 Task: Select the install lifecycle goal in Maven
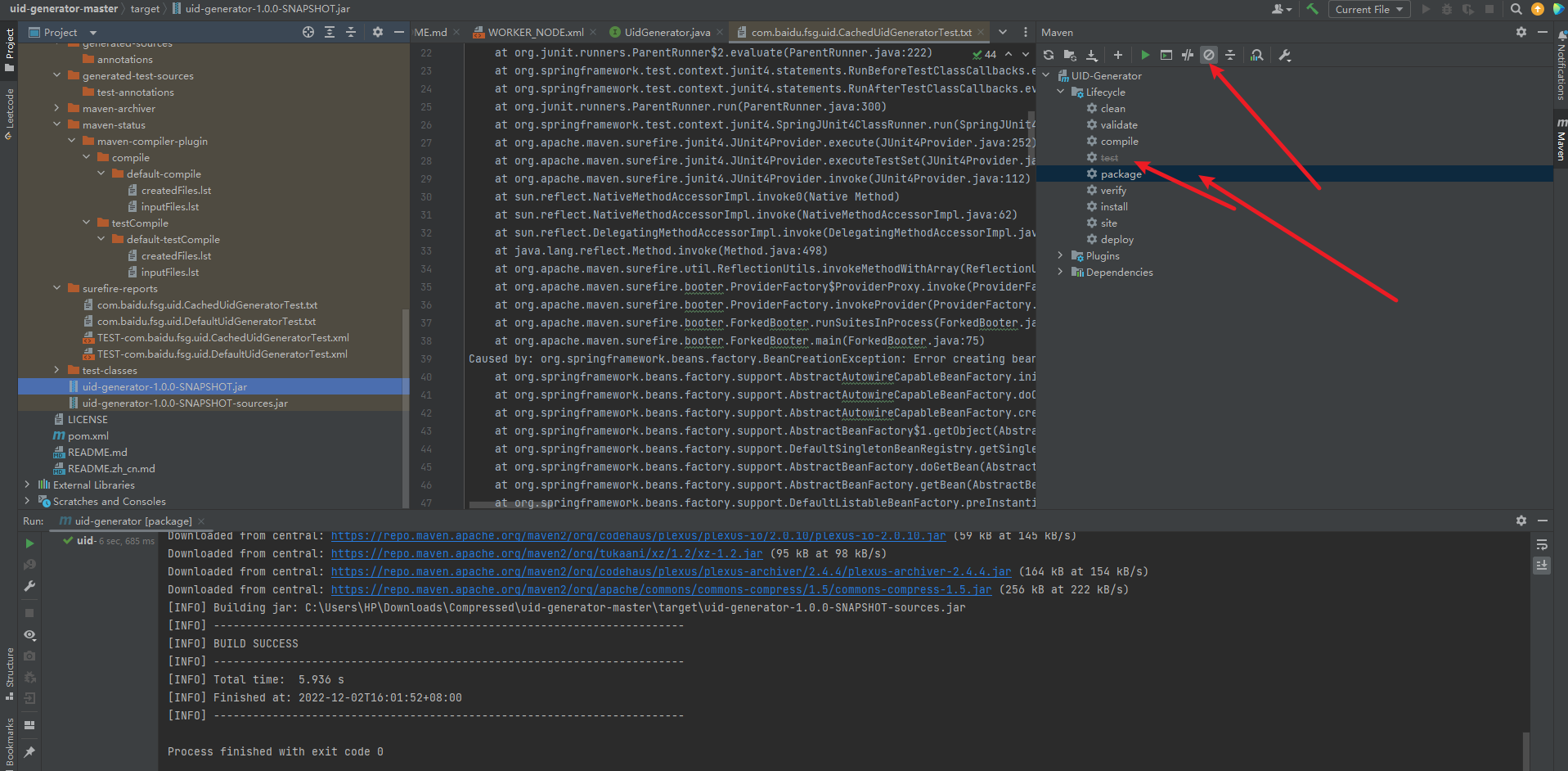tap(1113, 207)
